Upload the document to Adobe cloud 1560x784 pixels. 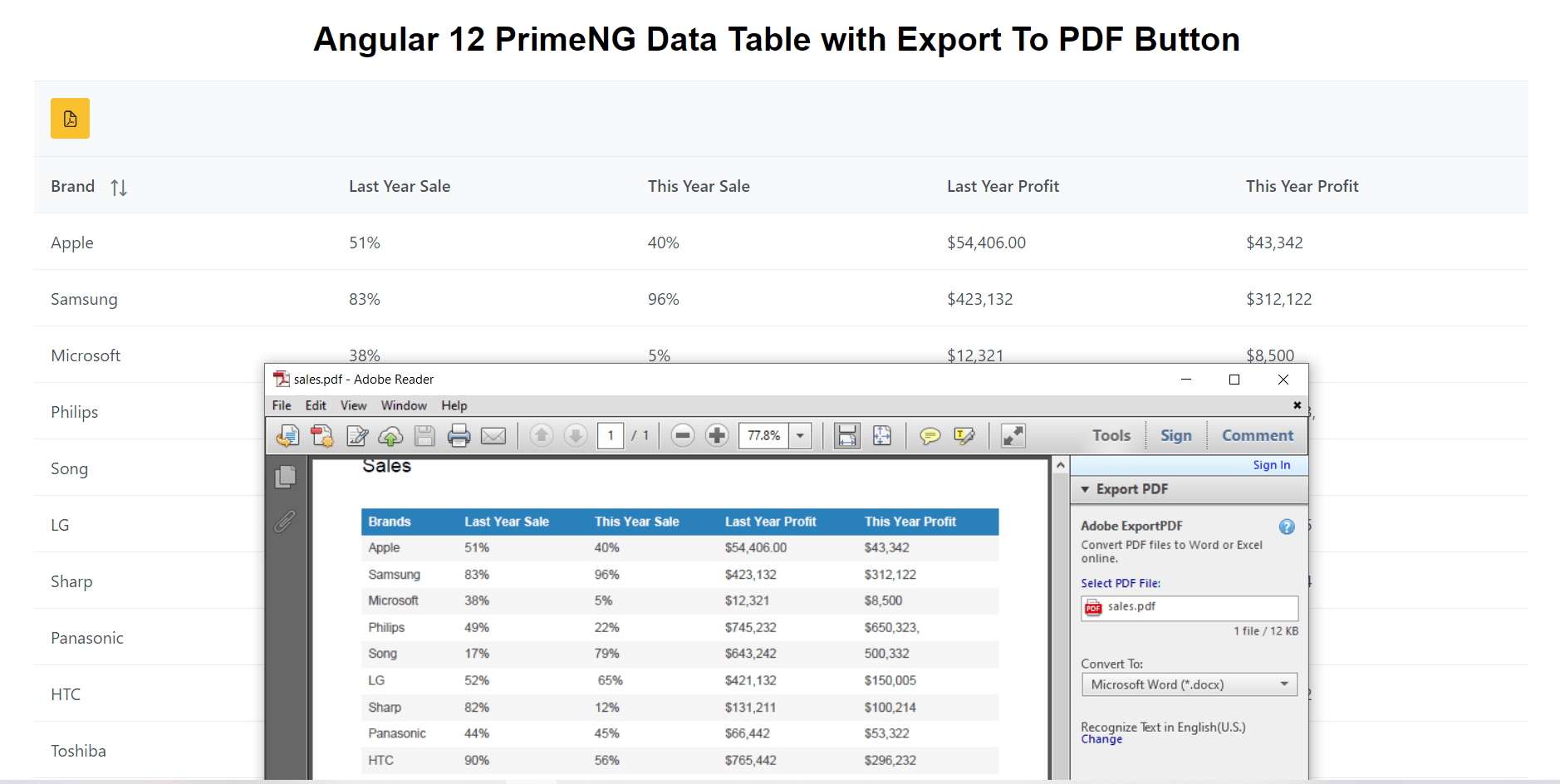pos(390,435)
